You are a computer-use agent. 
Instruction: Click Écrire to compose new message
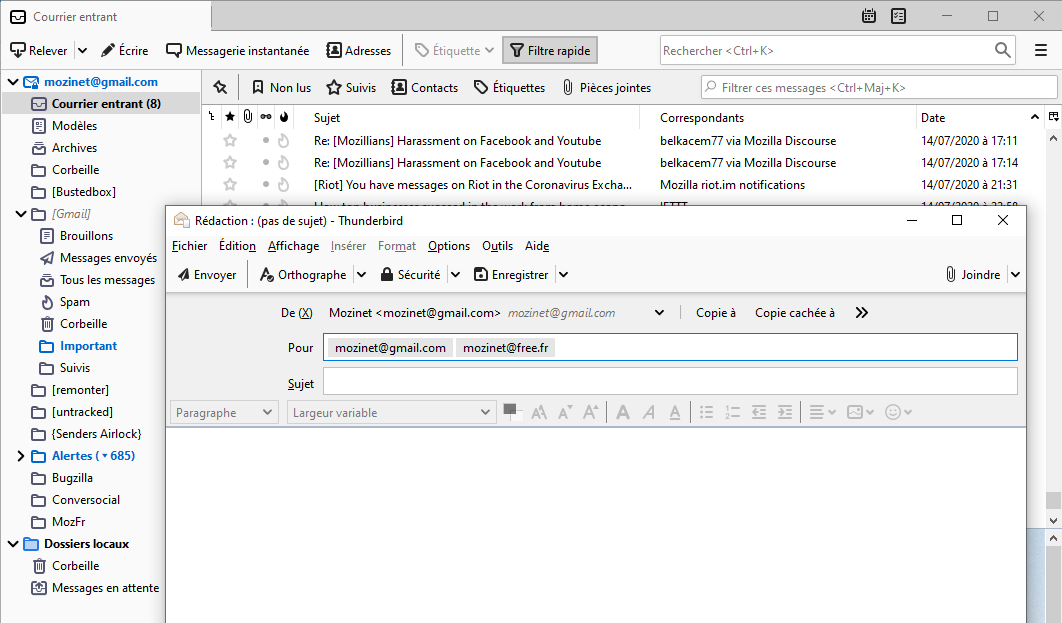click(125, 51)
